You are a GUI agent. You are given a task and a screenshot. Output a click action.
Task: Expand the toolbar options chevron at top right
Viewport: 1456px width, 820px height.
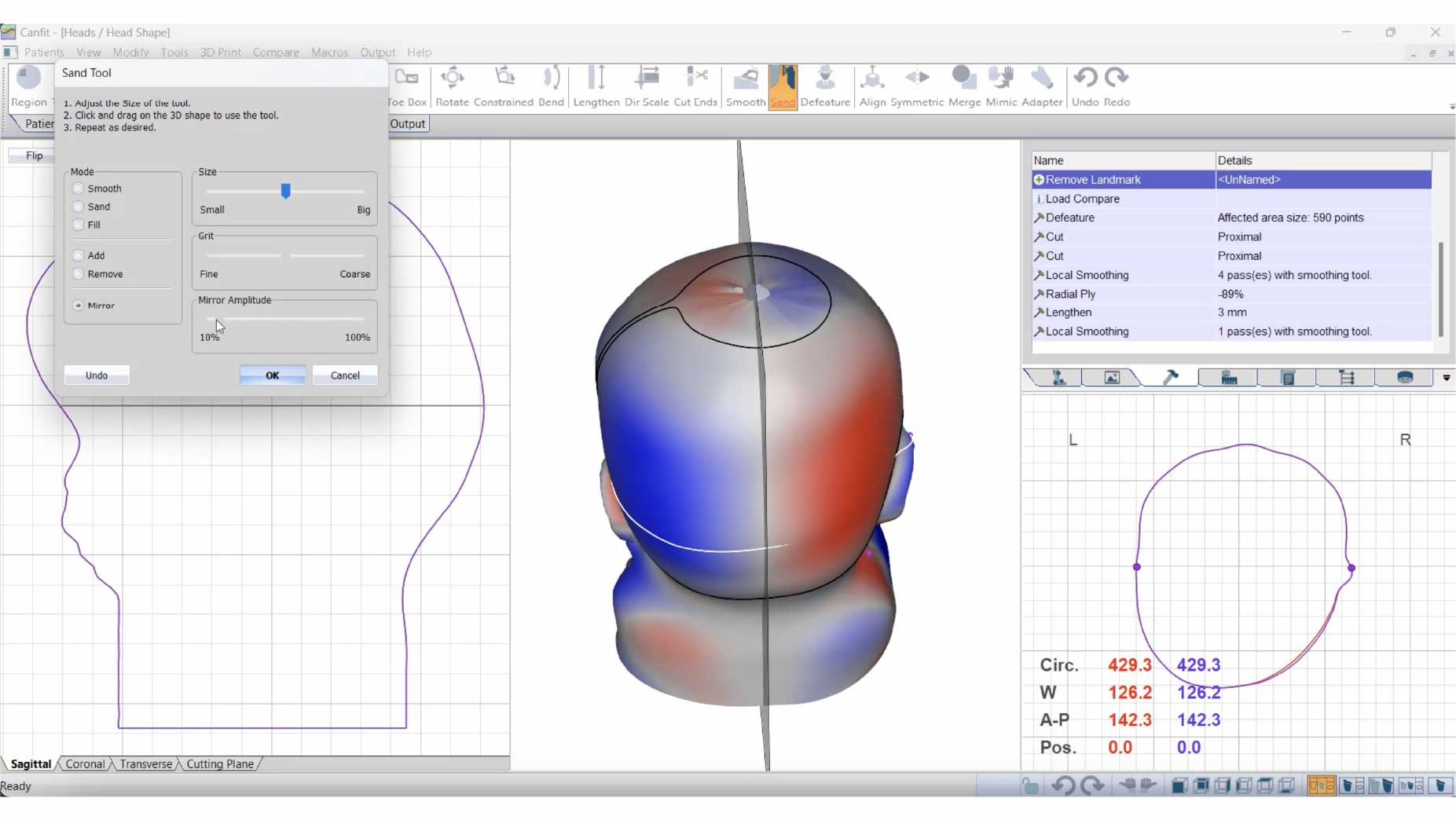coord(1450,108)
